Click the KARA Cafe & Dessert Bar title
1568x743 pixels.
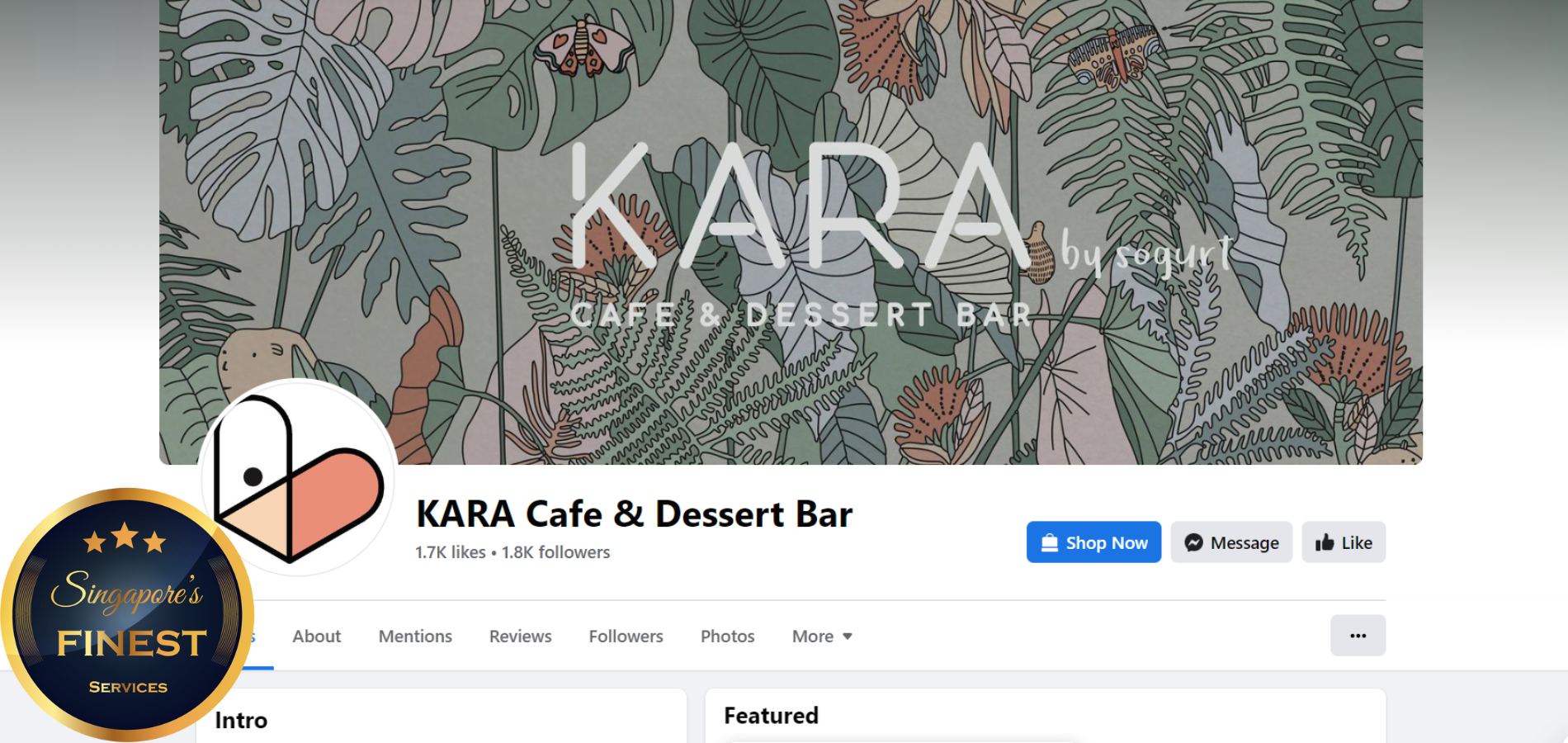click(634, 513)
